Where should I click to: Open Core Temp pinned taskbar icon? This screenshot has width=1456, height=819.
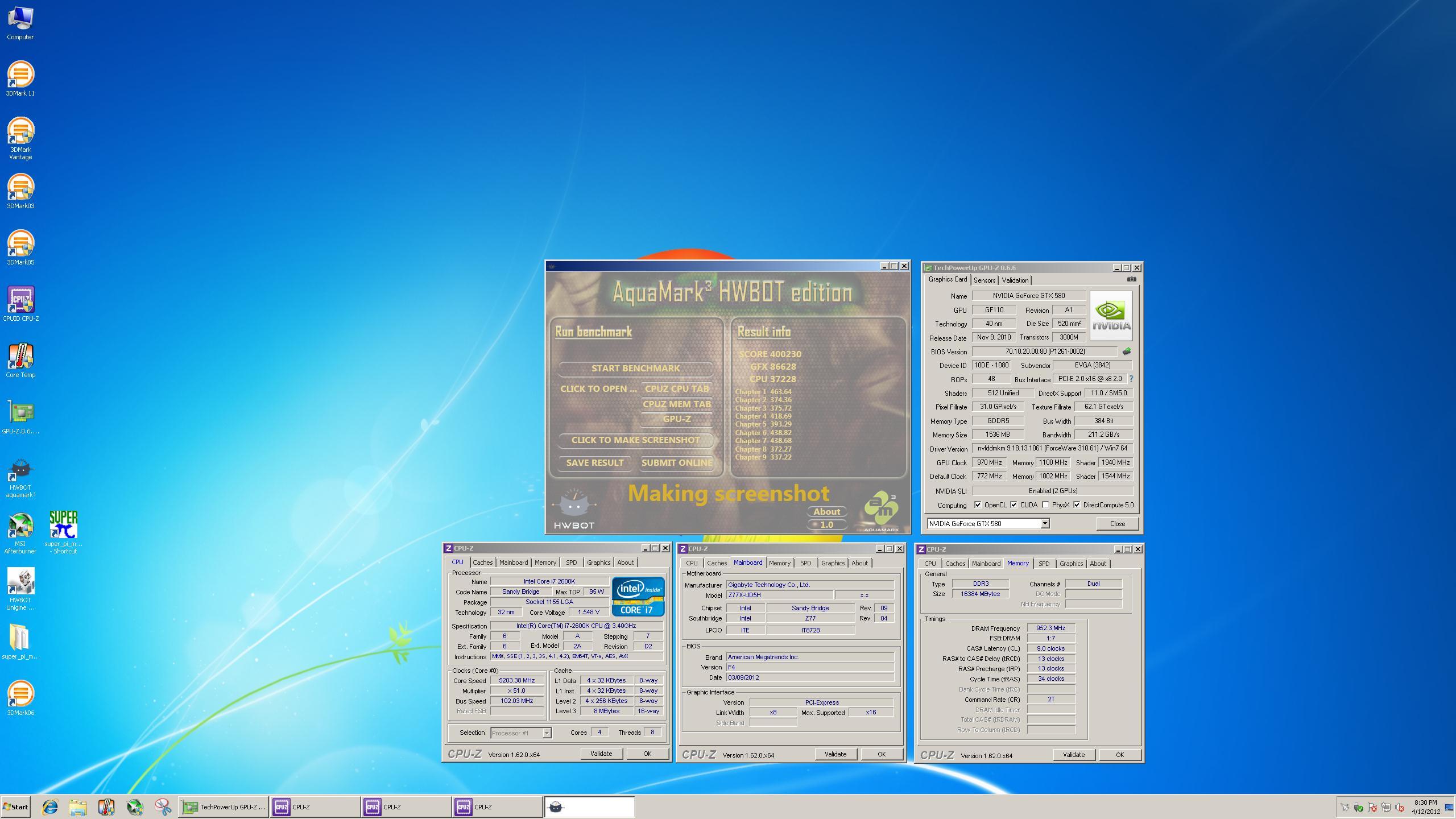pyautogui.click(x=106, y=807)
